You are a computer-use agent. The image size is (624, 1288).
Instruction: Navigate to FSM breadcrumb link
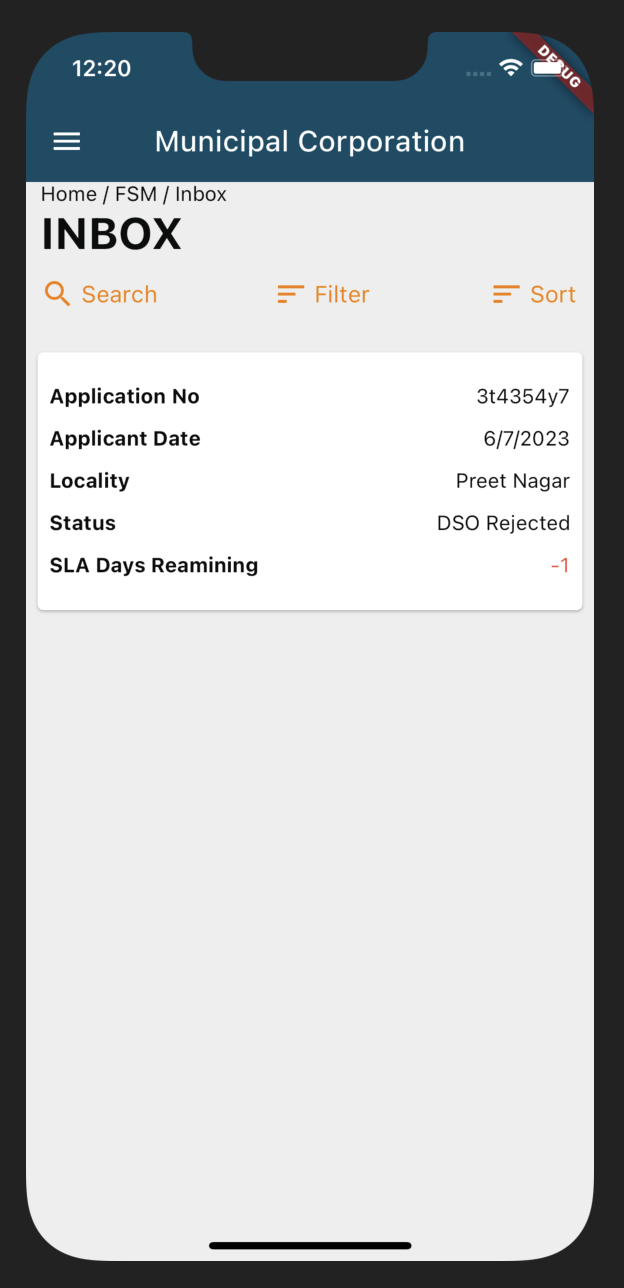pos(136,194)
